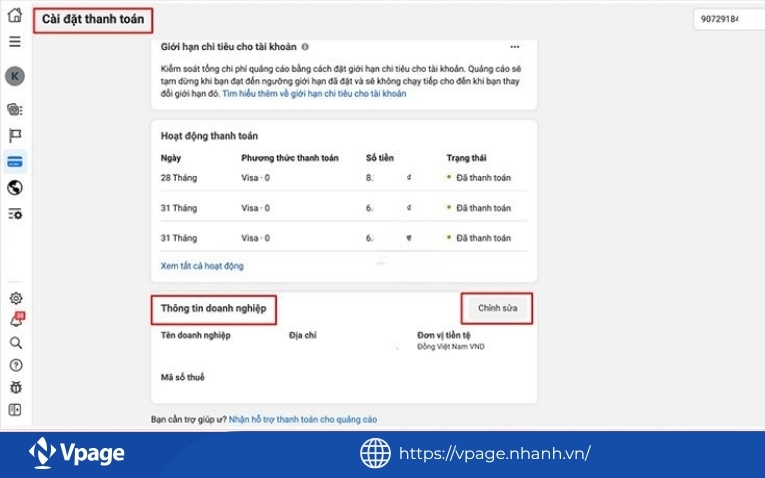View notifications via the bell icon
Image resolution: width=765 pixels, height=478 pixels.
[x=14, y=320]
